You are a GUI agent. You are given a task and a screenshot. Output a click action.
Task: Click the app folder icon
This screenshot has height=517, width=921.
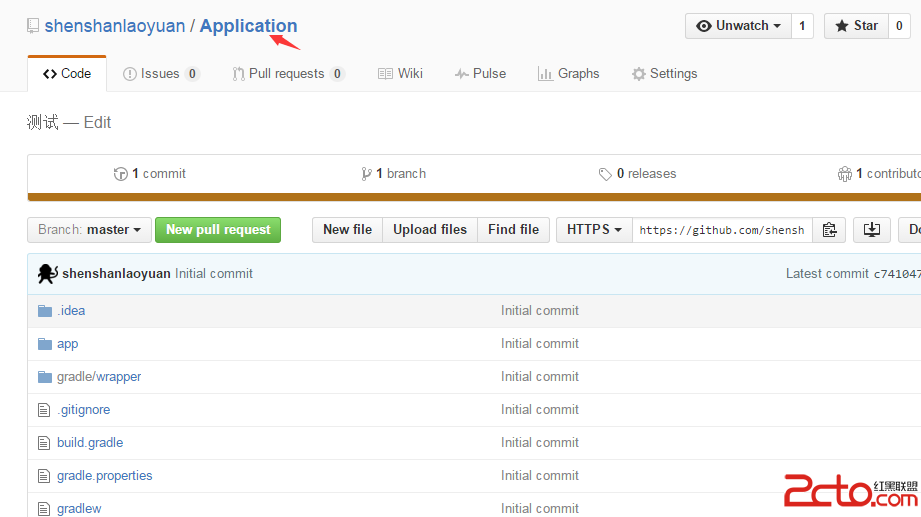[x=45, y=344]
